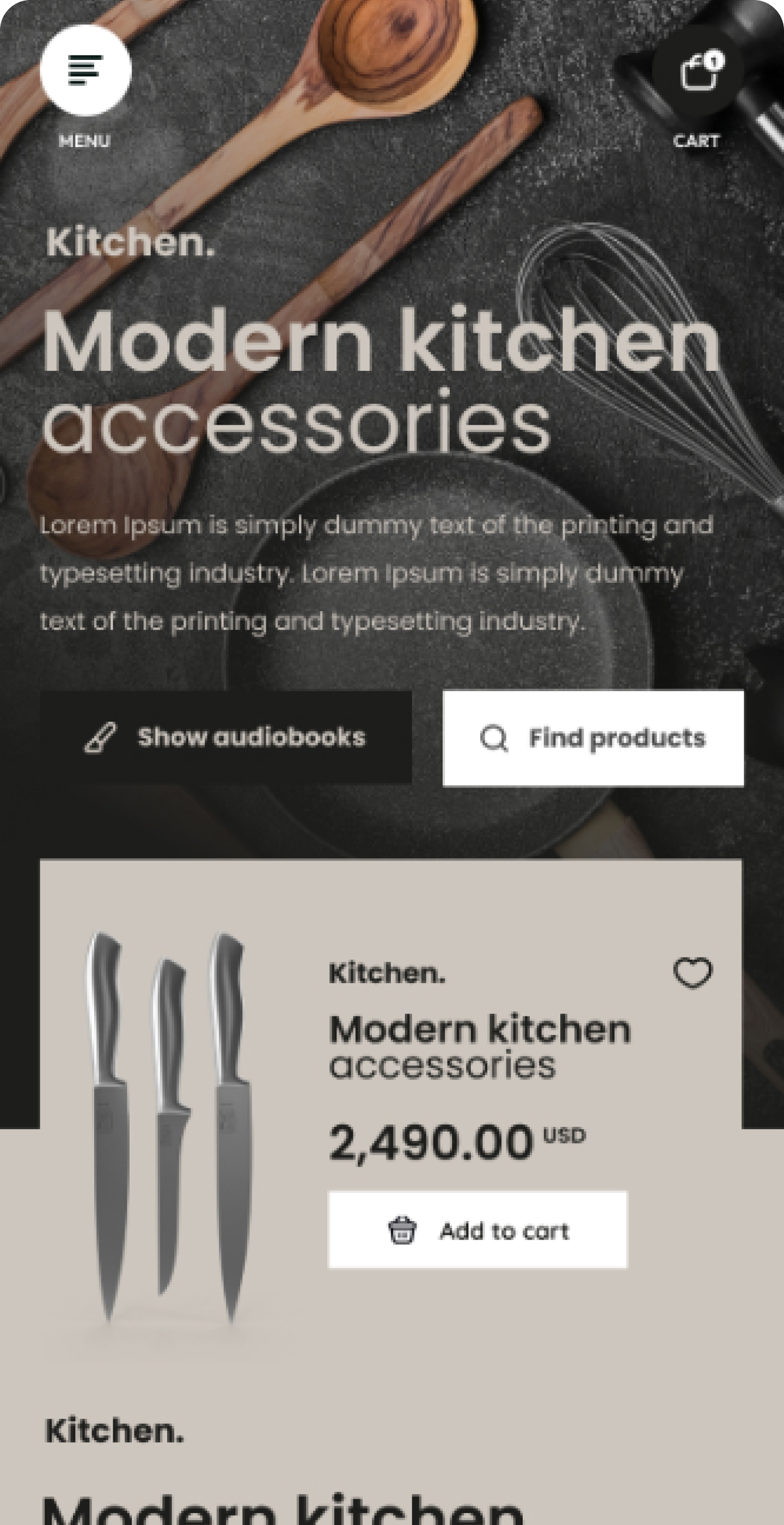784x1525 pixels.
Task: Click the 2,490.00 USD price
Action: point(457,1143)
